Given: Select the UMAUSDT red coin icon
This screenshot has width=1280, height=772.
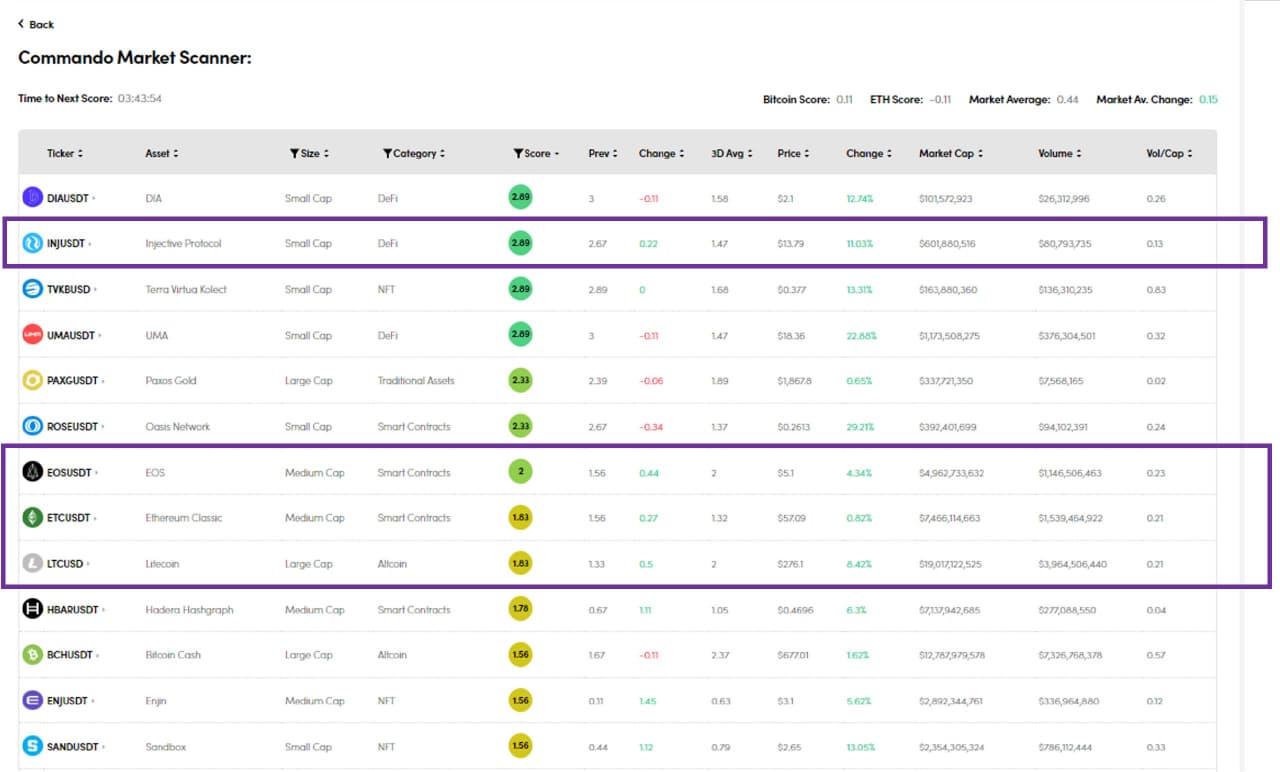Looking at the screenshot, I should 33,335.
